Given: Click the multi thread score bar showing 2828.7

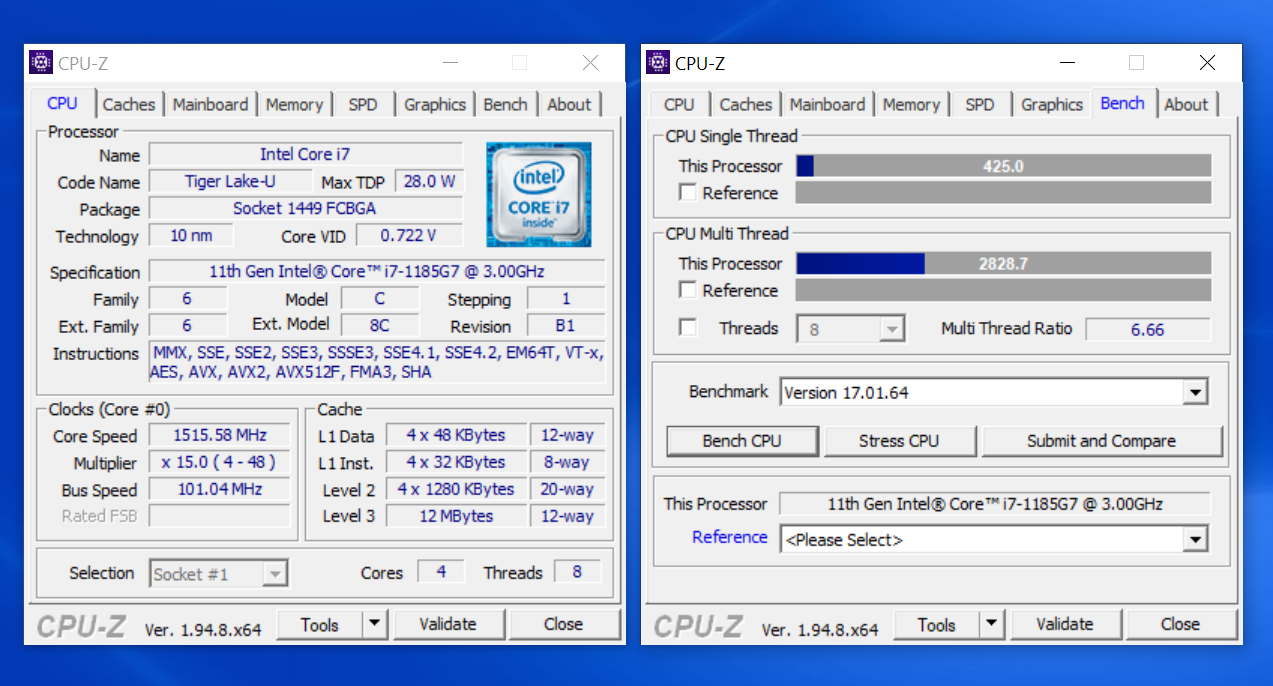Looking at the screenshot, I should 1004,264.
